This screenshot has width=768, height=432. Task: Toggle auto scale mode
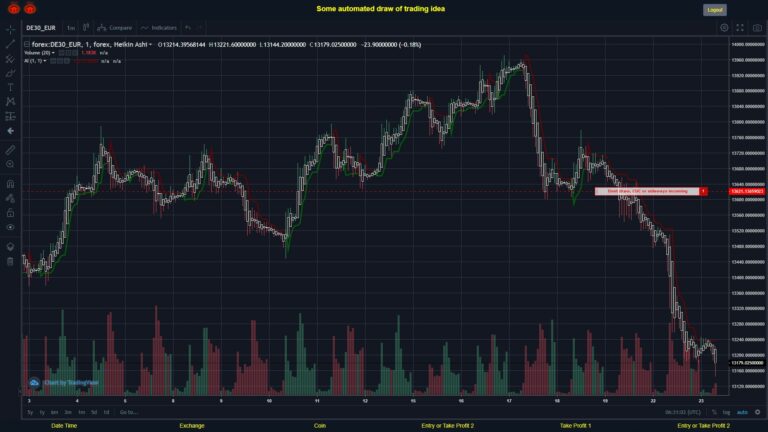[743, 412]
